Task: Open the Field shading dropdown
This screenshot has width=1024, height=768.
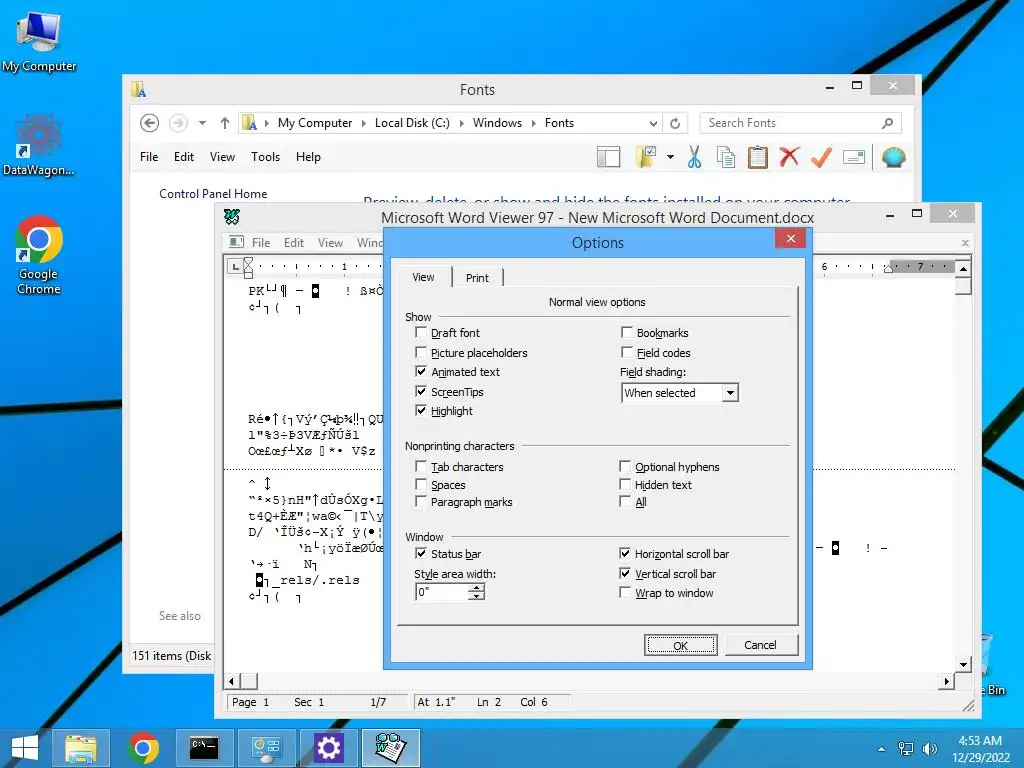Action: 730,392
